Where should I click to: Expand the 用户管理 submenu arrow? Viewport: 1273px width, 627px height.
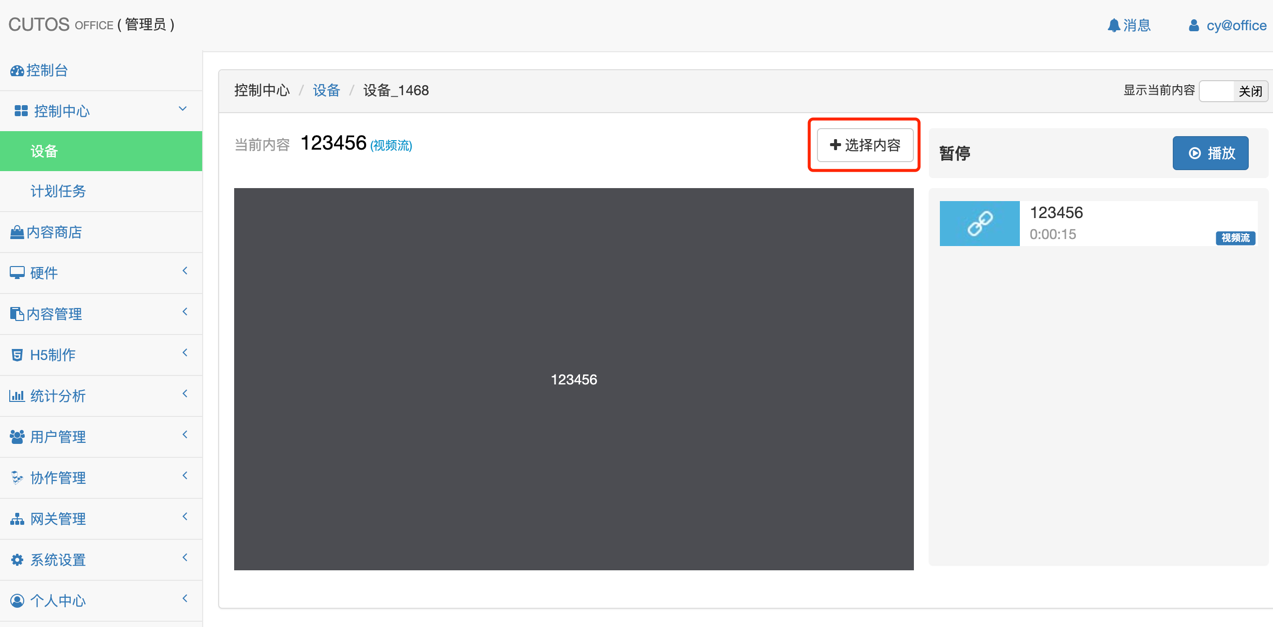pyautogui.click(x=185, y=435)
